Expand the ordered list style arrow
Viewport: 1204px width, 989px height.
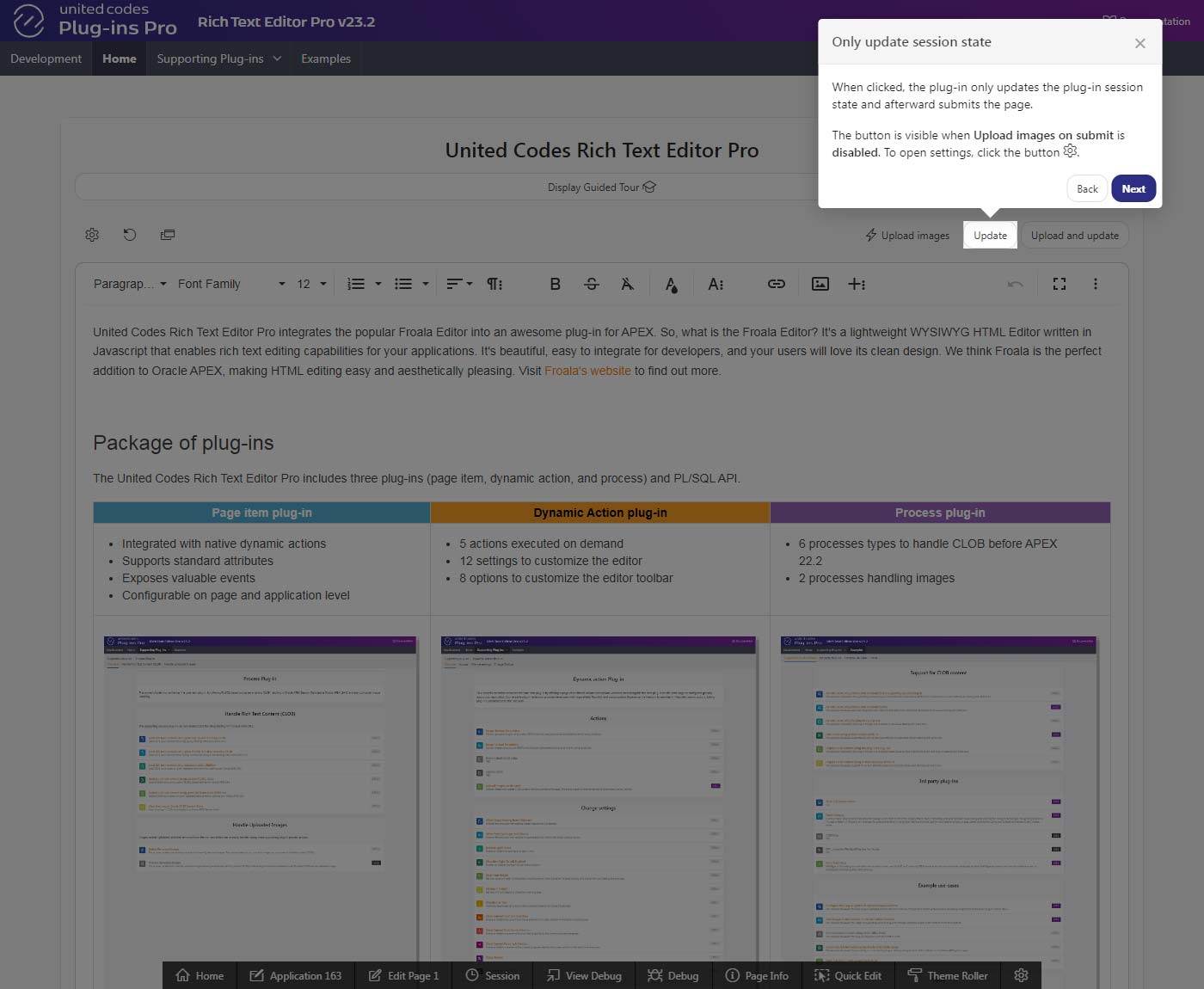click(378, 284)
